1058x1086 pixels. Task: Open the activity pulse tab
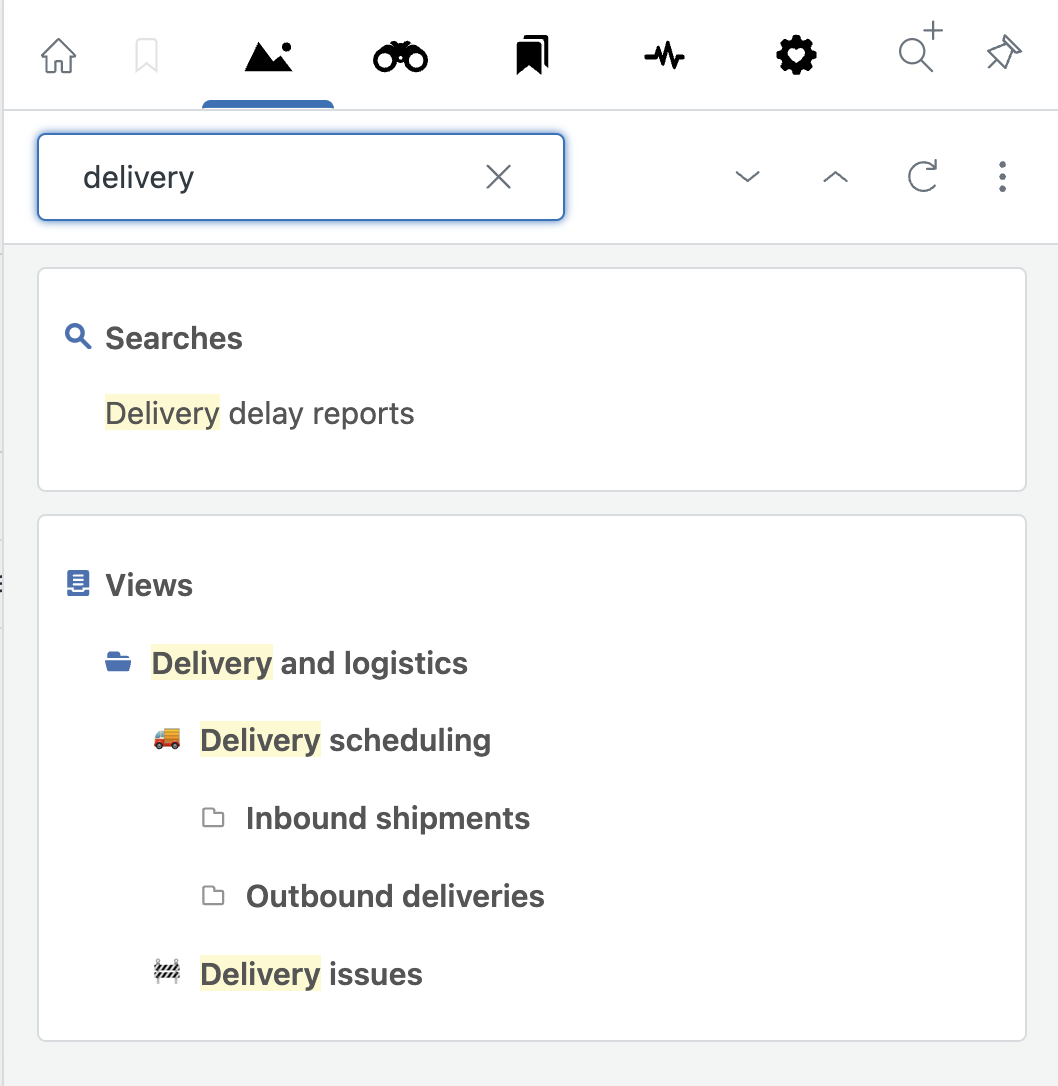click(x=664, y=55)
